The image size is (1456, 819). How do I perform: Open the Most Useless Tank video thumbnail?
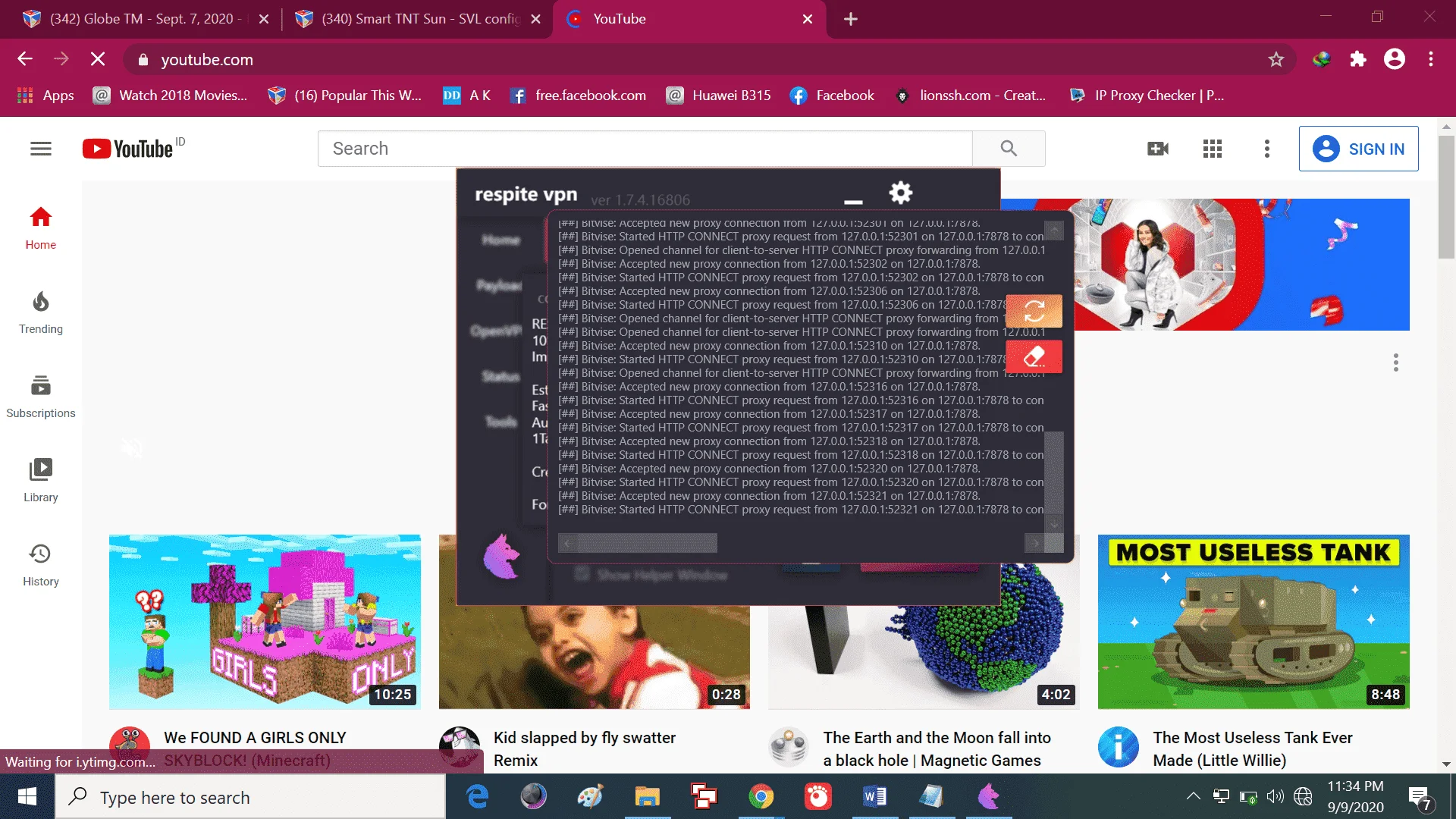(x=1254, y=622)
